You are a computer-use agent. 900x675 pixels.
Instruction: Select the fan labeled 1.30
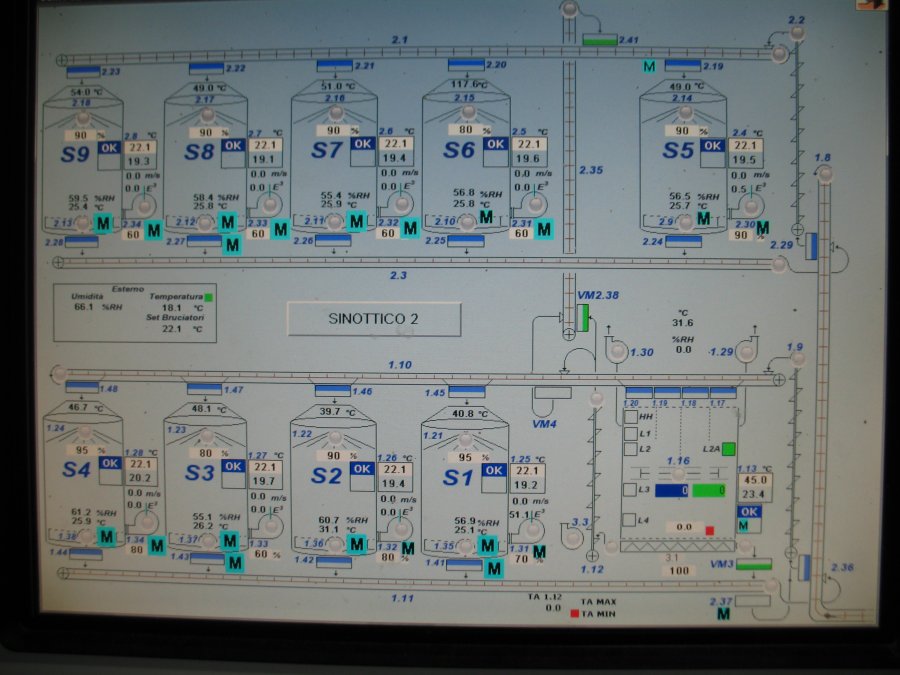coord(617,350)
